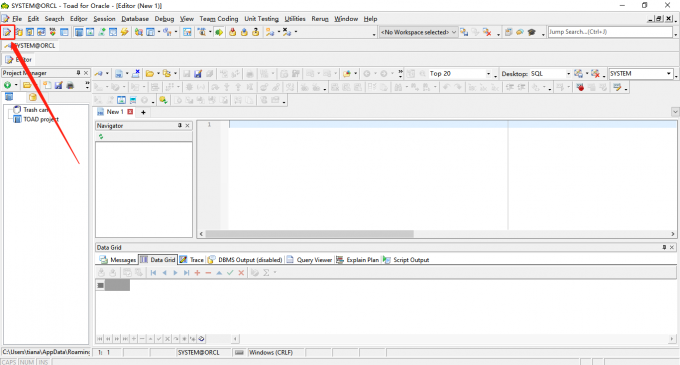
Task: Expand the Top 20 dropdown
Action: click(488, 74)
